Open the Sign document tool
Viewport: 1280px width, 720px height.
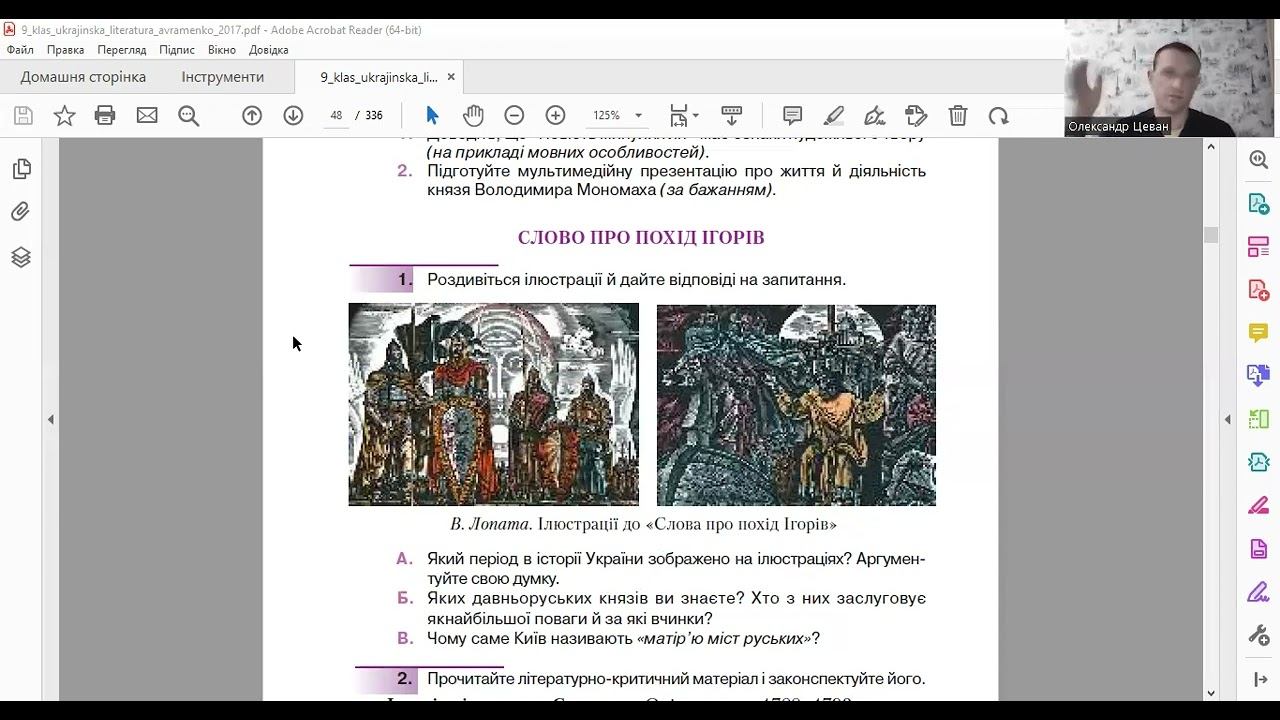click(x=875, y=115)
